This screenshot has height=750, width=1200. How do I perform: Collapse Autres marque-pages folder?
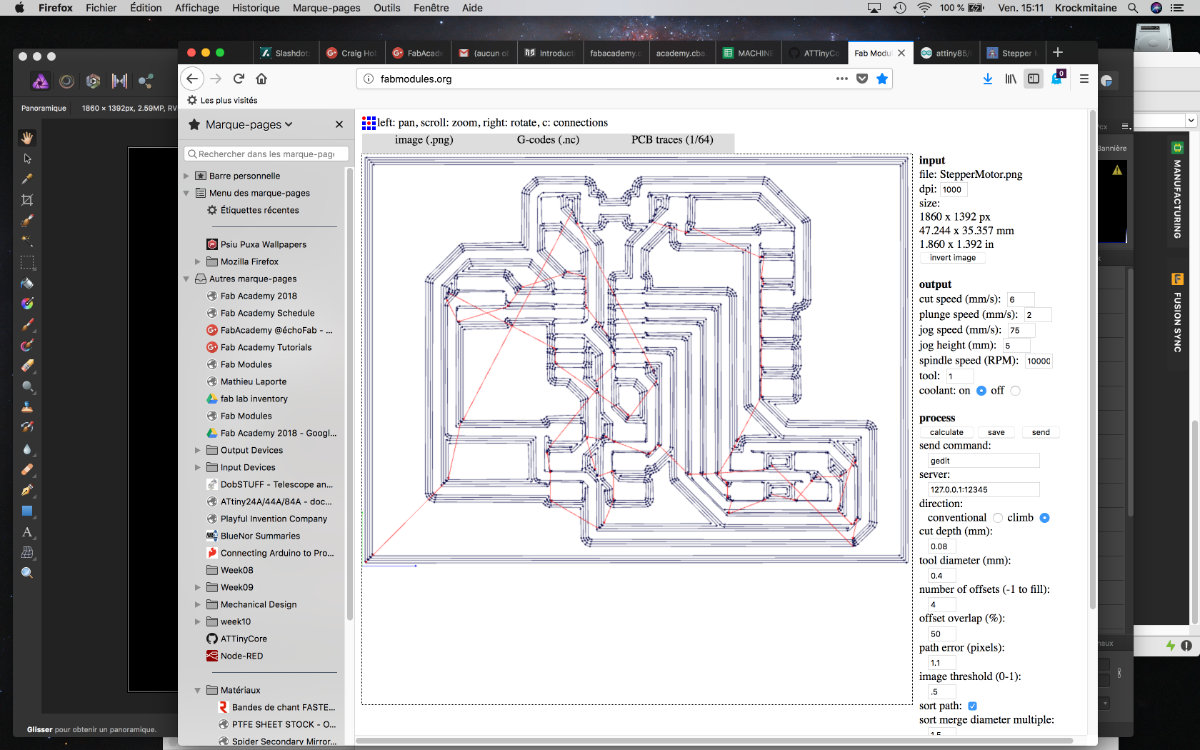[186, 279]
